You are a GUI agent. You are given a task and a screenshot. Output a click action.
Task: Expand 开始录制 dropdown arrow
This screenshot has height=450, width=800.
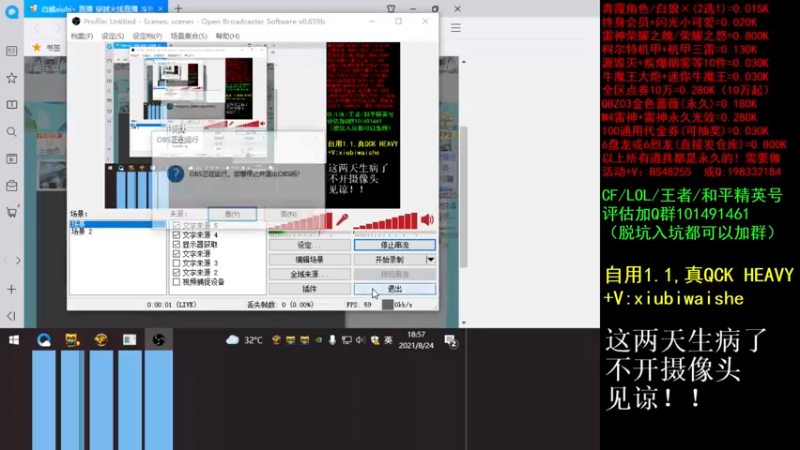[431, 260]
